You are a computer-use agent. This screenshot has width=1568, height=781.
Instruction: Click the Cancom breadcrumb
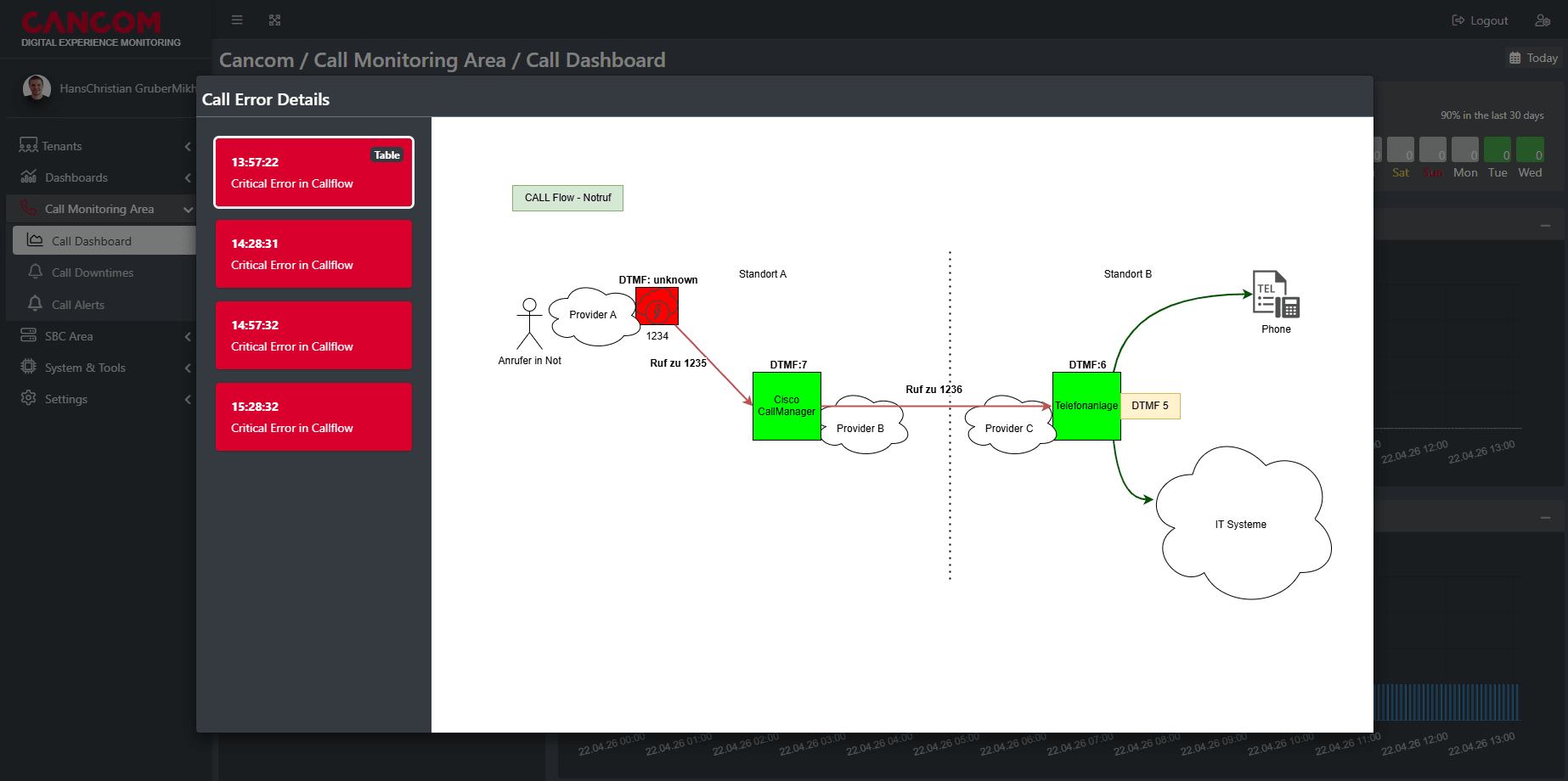257,60
